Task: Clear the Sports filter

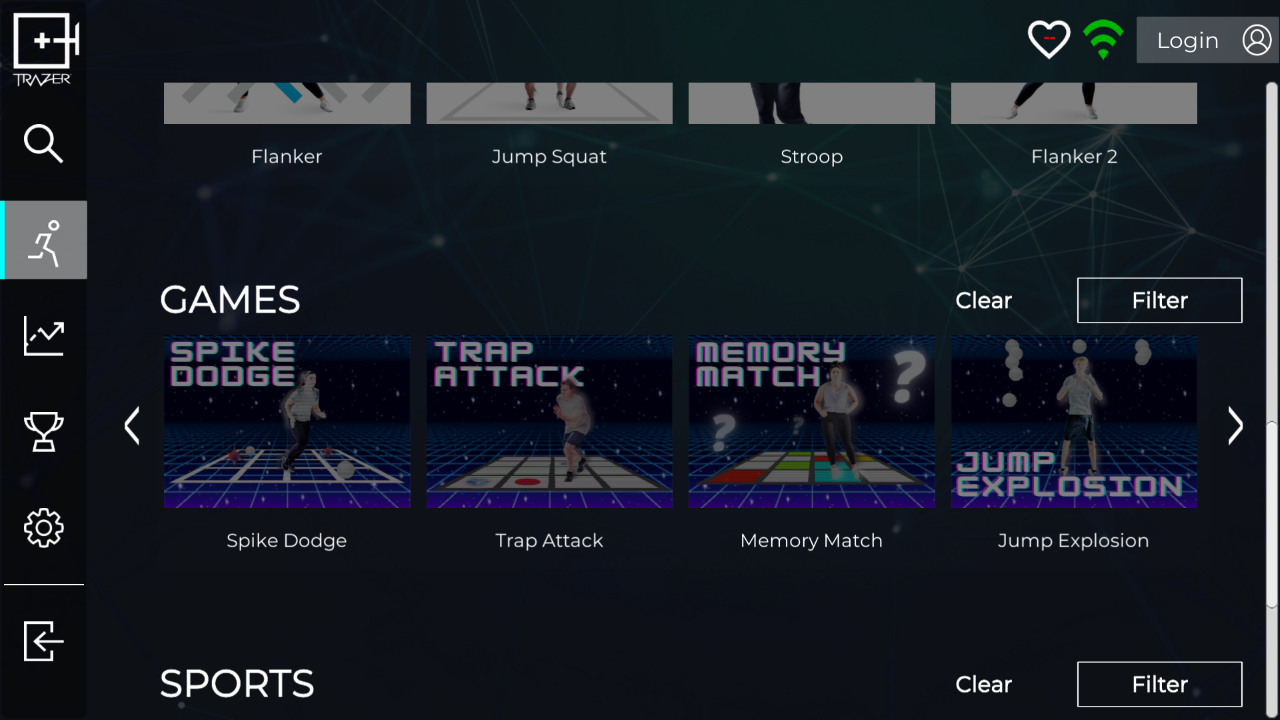Action: pyautogui.click(x=984, y=684)
